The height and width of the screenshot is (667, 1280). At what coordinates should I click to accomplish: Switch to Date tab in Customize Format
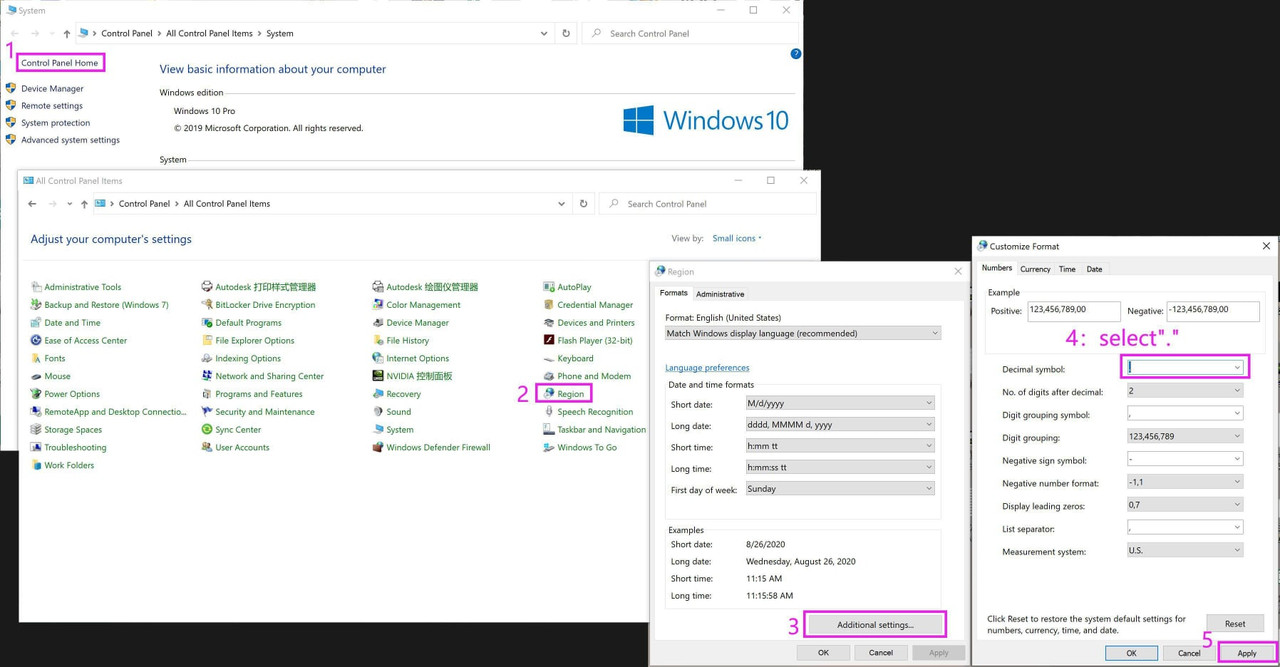[1094, 269]
